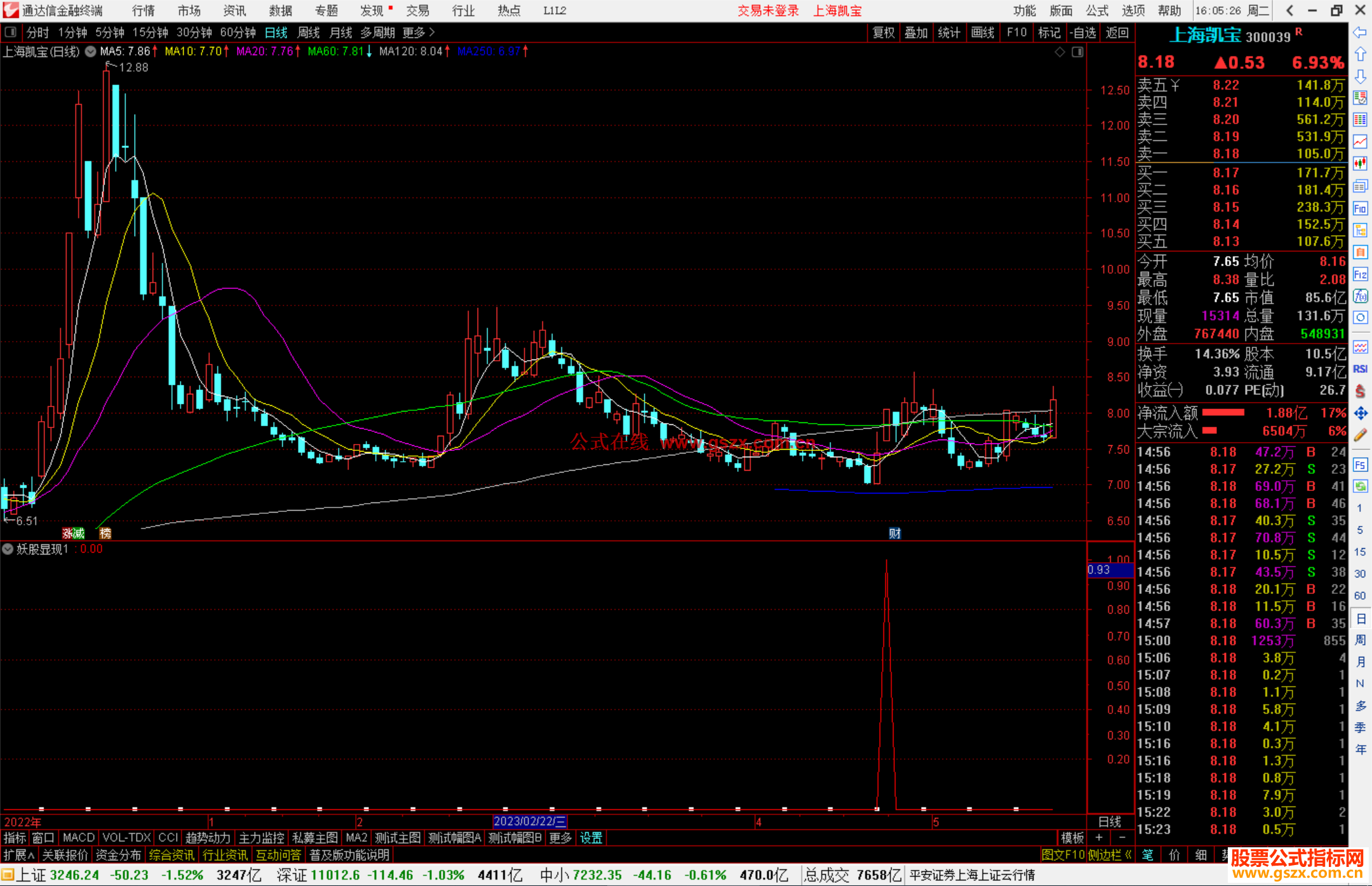Click the back arrow sidebar icon
1372x886 pixels.
click(x=1360, y=32)
